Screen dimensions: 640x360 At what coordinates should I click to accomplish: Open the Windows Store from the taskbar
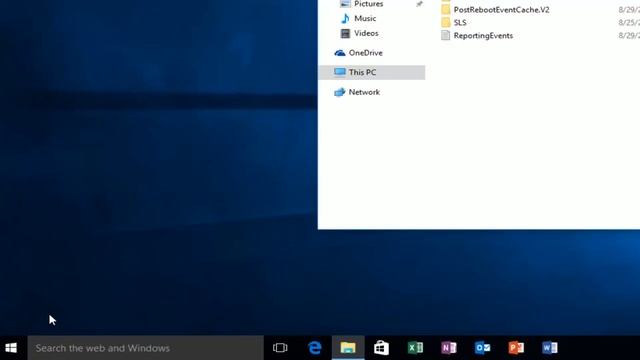pos(381,348)
